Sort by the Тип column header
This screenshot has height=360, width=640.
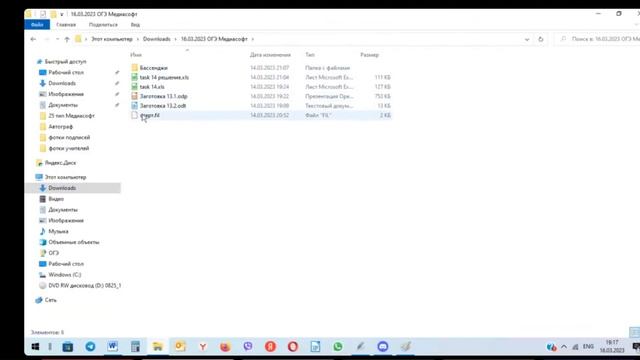point(310,55)
